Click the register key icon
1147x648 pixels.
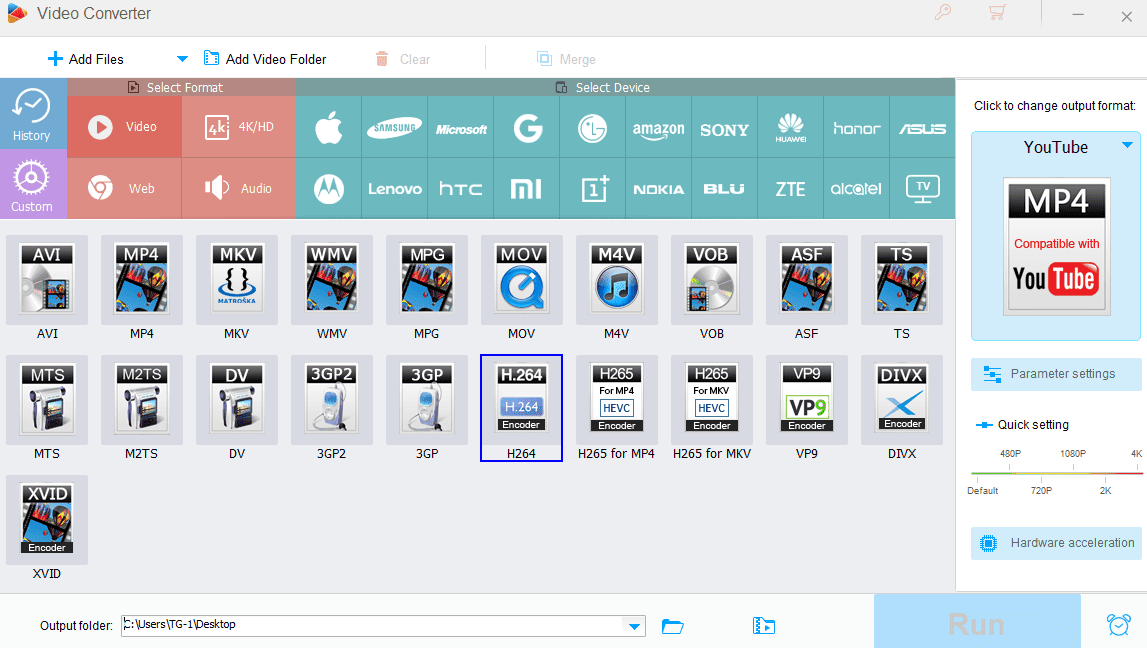coord(943,12)
